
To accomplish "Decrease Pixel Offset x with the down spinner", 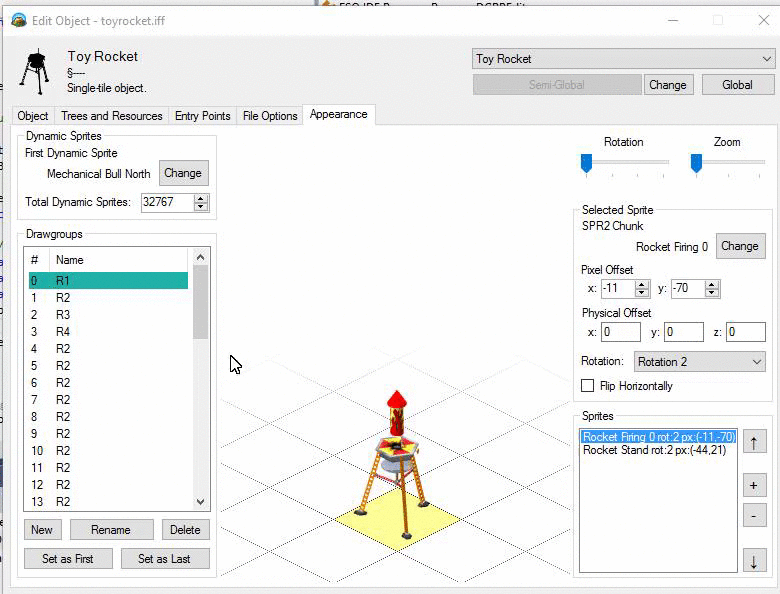I will tap(642, 293).
